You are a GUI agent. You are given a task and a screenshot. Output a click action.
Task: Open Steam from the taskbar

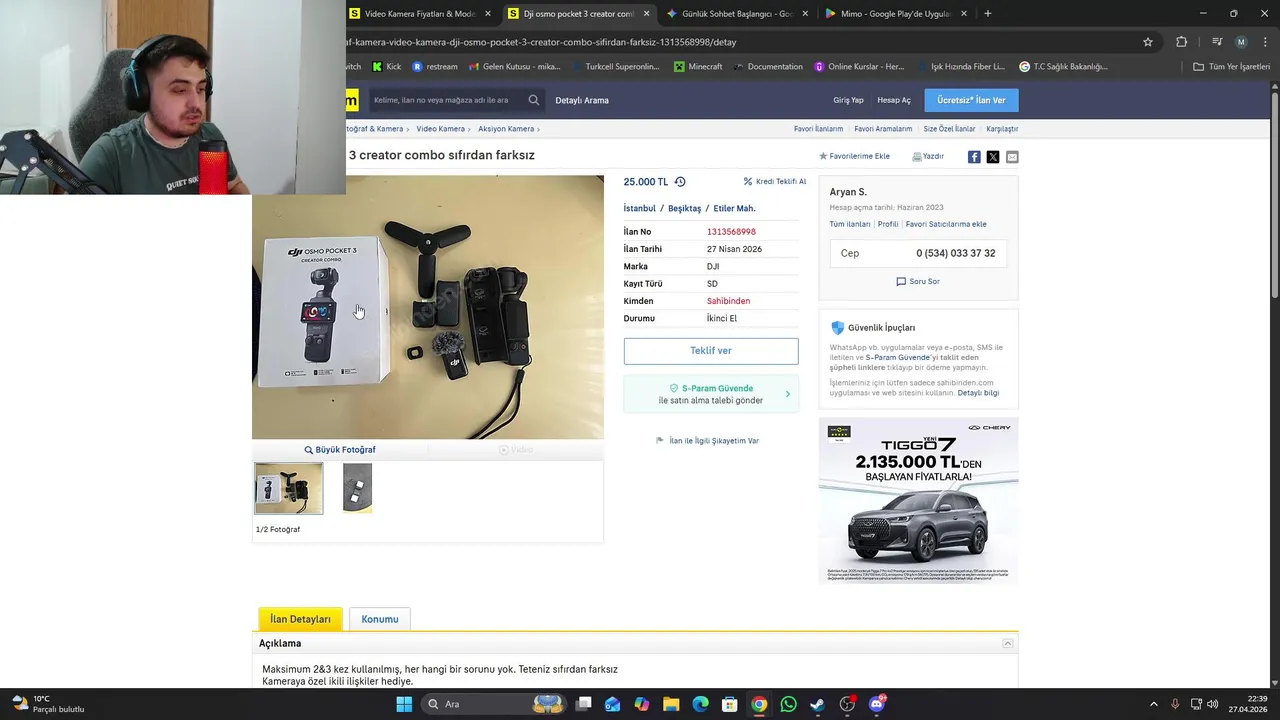click(818, 704)
